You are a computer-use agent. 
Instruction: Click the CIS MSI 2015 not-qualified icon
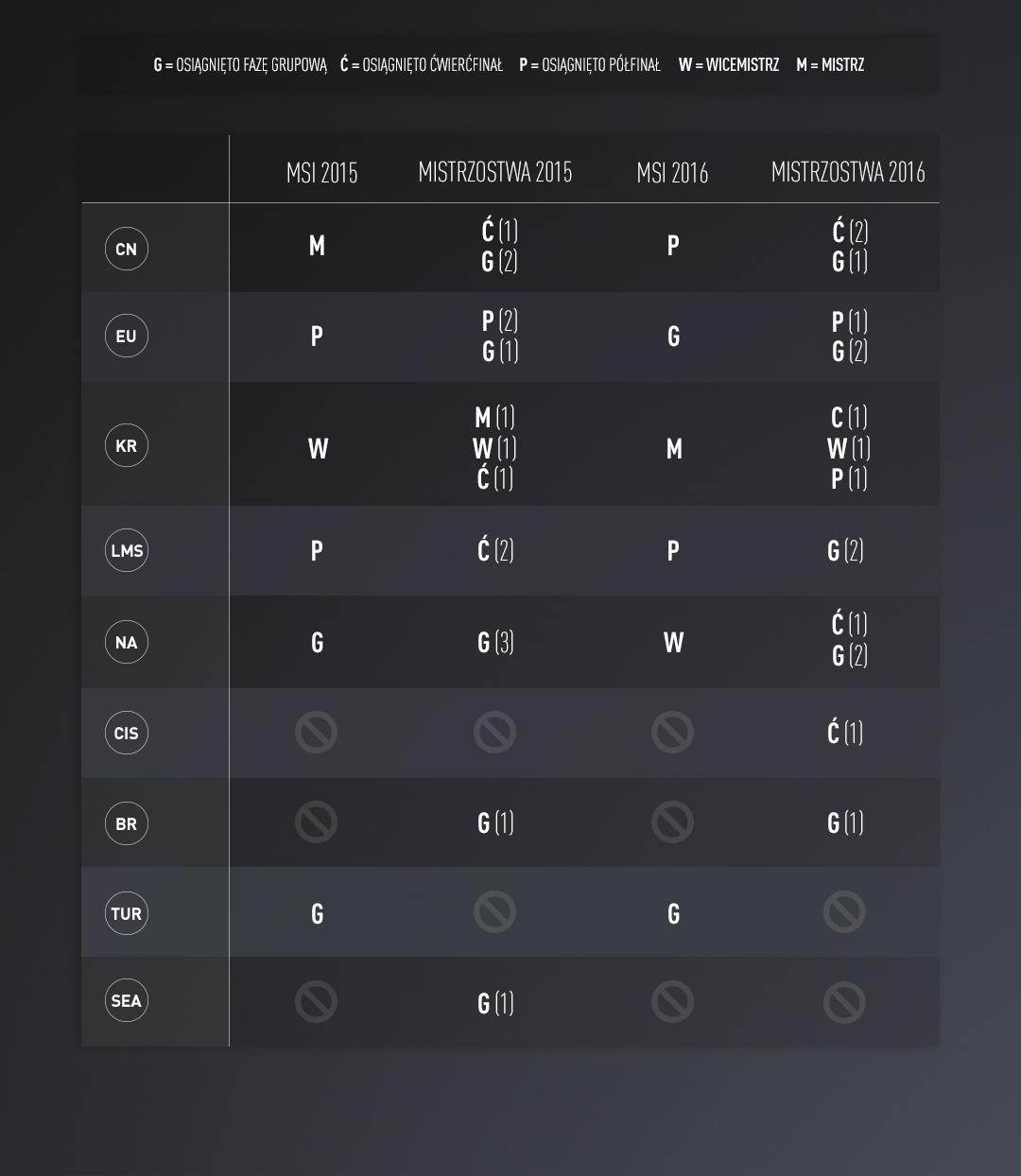point(316,733)
